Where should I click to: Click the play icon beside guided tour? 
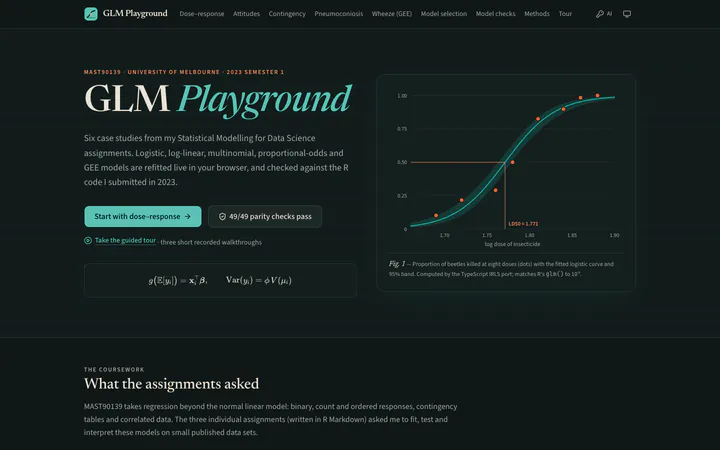pos(88,241)
